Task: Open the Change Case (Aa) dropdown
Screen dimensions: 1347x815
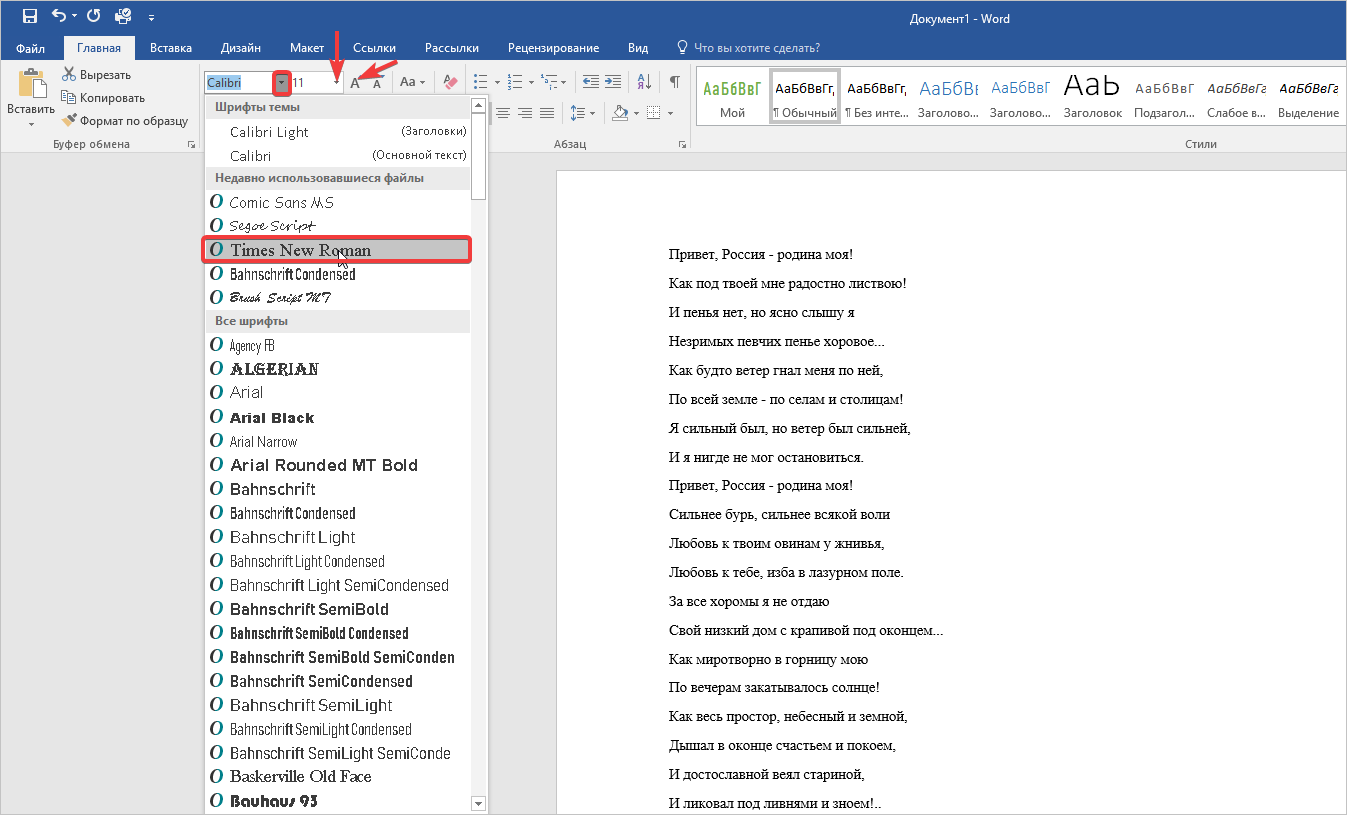Action: (412, 82)
